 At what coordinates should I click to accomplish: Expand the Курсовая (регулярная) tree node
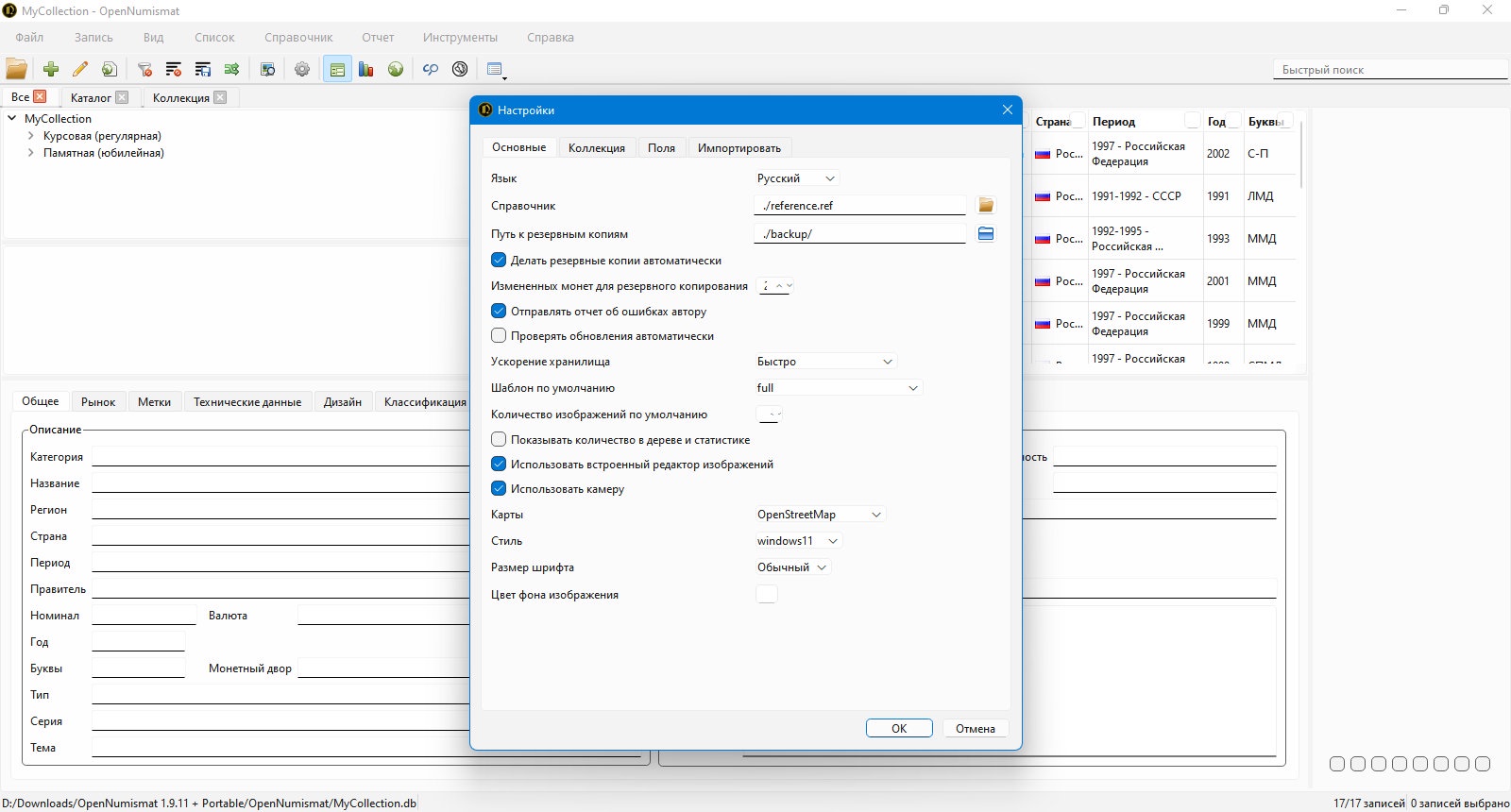pos(30,135)
